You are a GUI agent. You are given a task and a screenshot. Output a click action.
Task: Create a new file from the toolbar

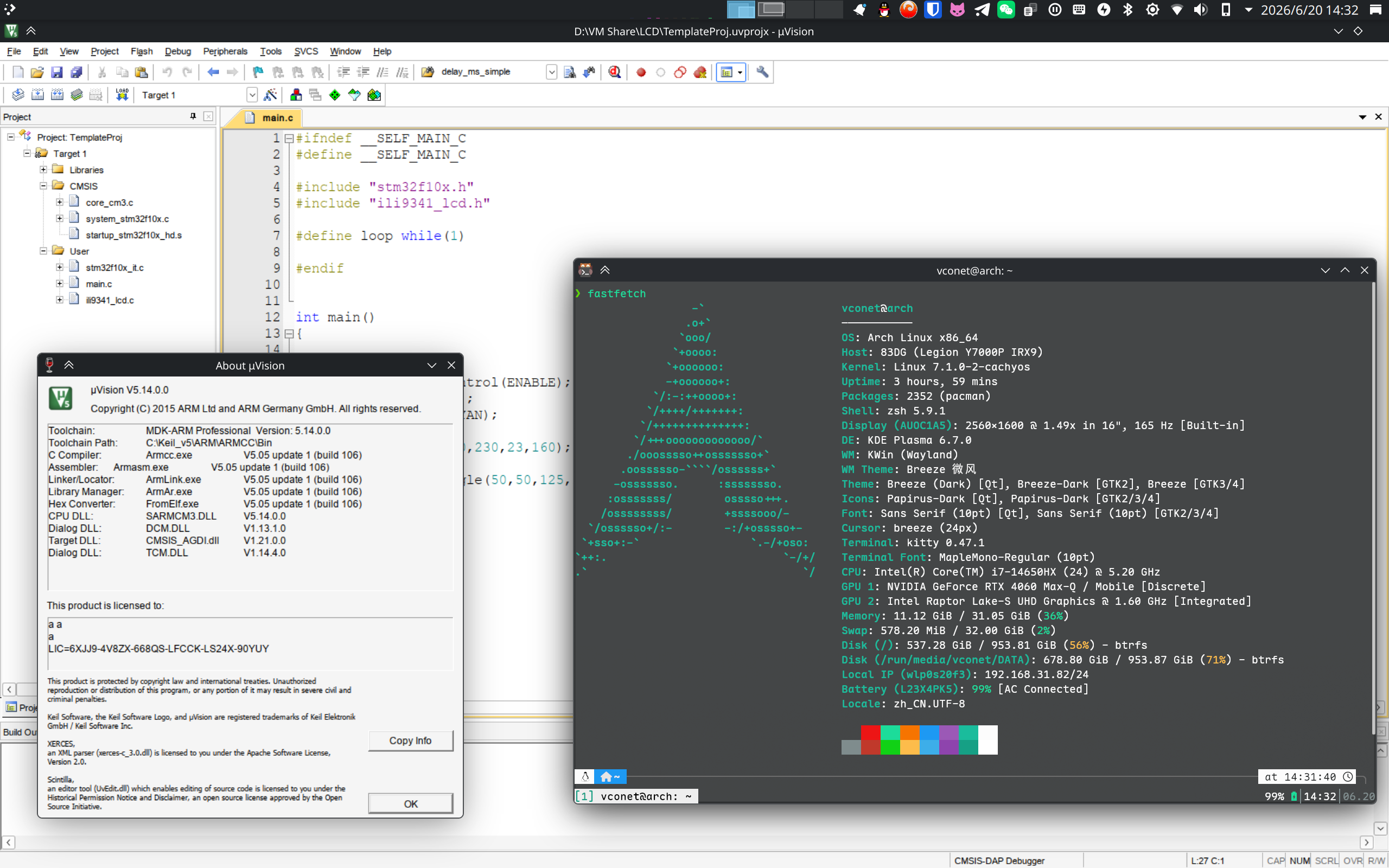[x=18, y=72]
